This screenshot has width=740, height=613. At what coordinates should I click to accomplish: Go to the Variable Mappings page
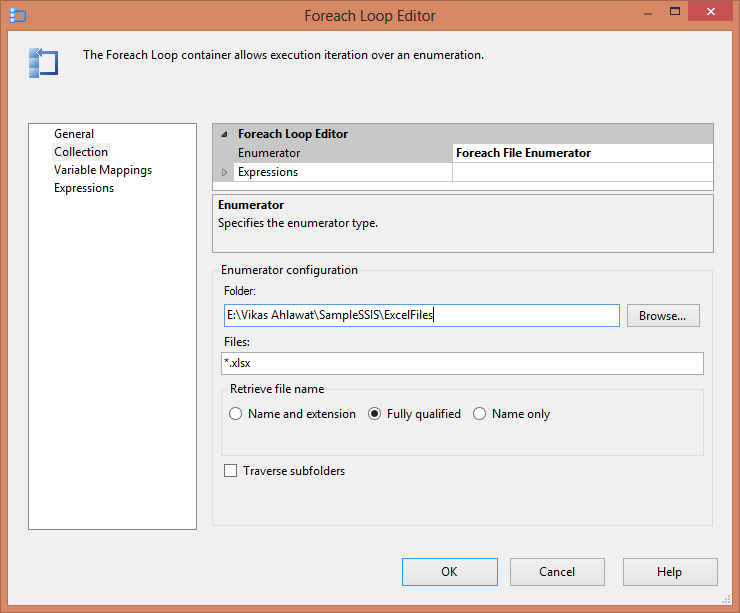[x=103, y=170]
